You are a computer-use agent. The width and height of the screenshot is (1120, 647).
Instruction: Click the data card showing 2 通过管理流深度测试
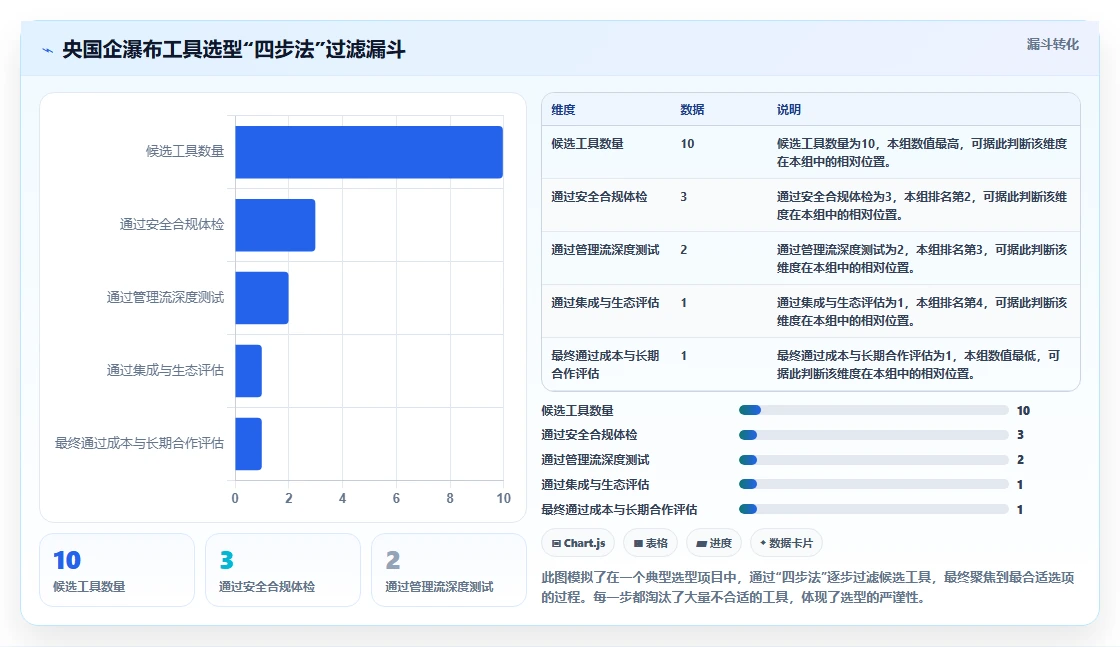point(449,571)
